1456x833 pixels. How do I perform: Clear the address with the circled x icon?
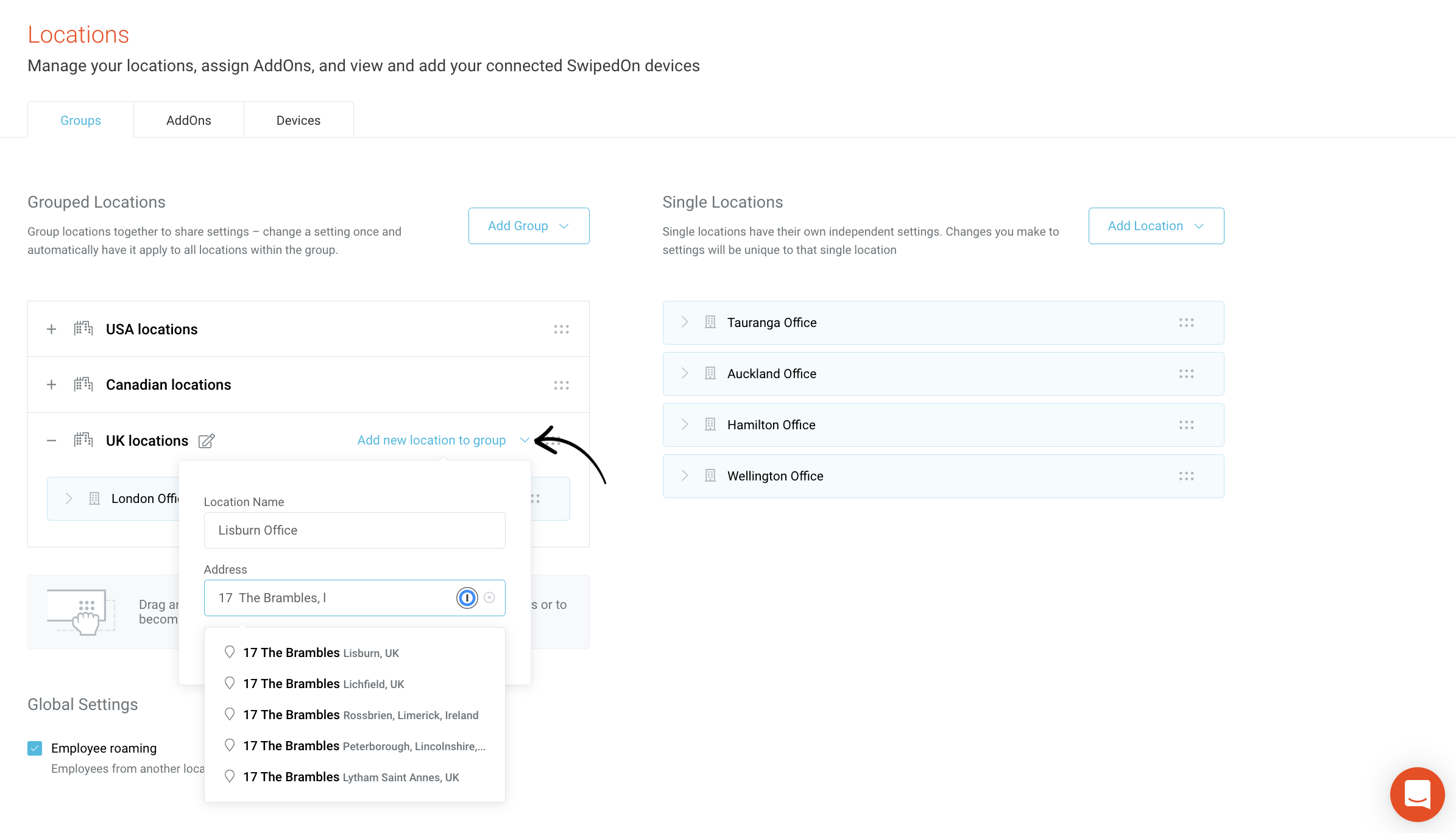pyautogui.click(x=489, y=598)
